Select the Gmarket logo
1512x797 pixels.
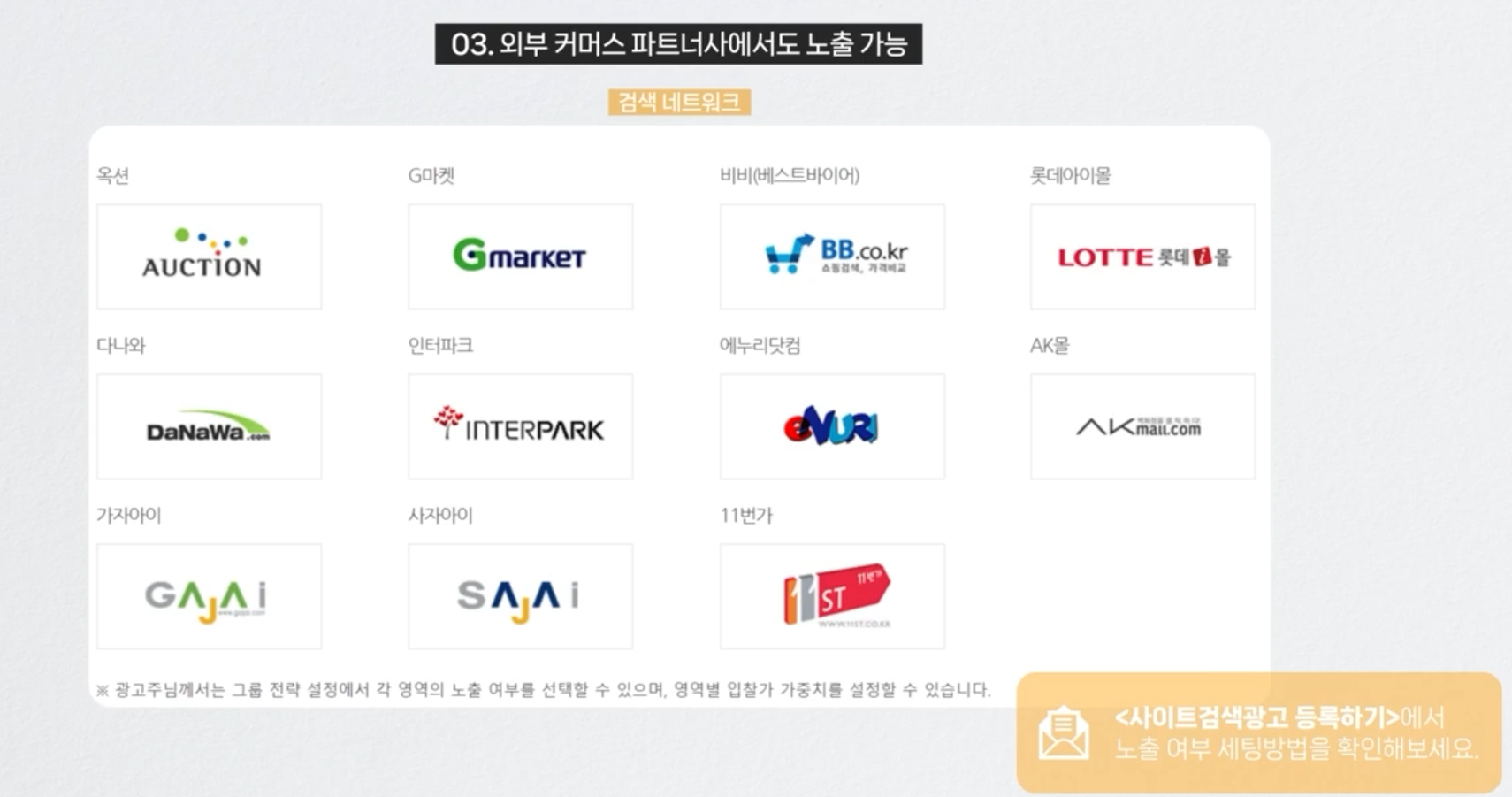519,256
